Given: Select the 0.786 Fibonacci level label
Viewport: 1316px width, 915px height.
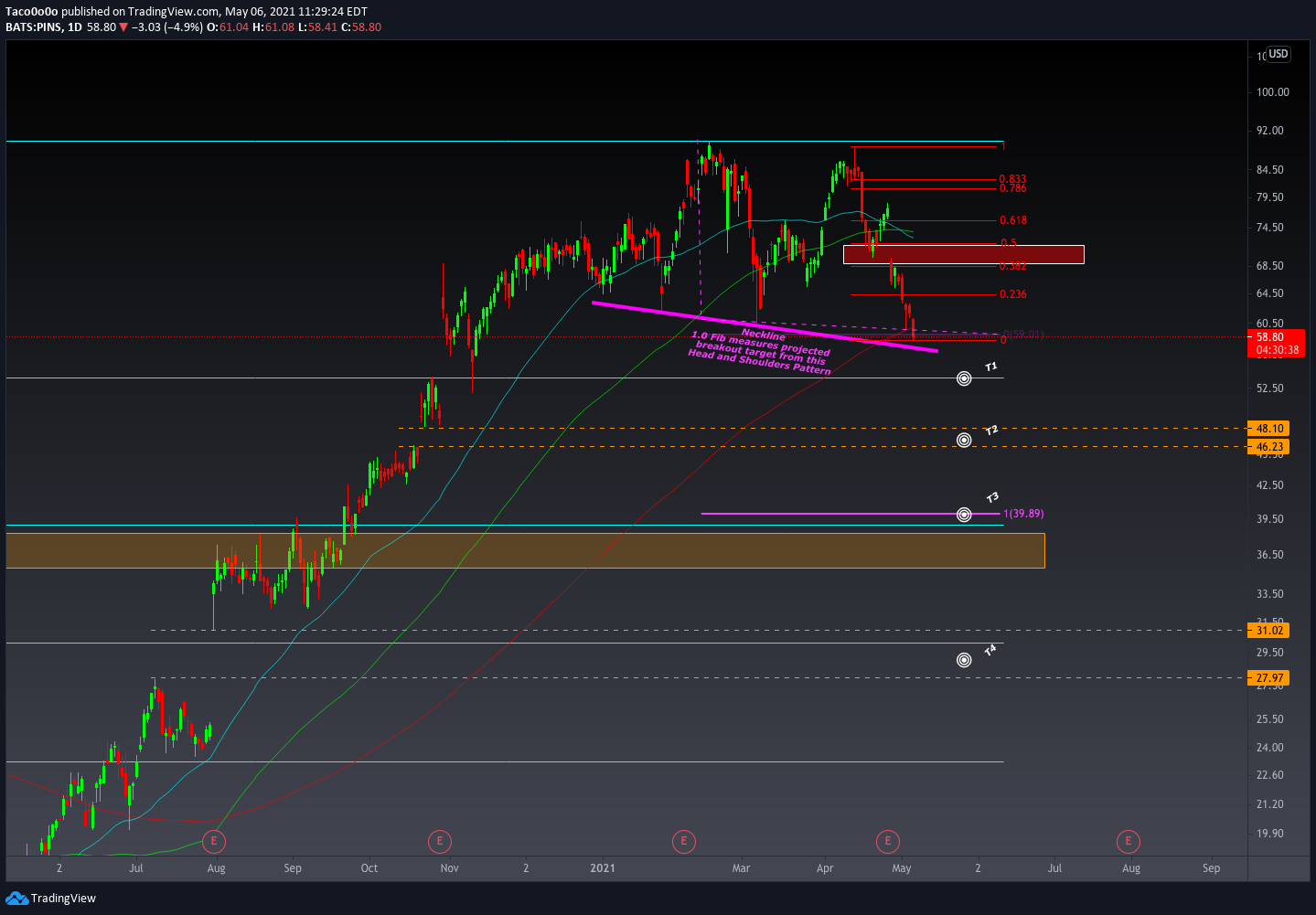Looking at the screenshot, I should coord(1012,188).
